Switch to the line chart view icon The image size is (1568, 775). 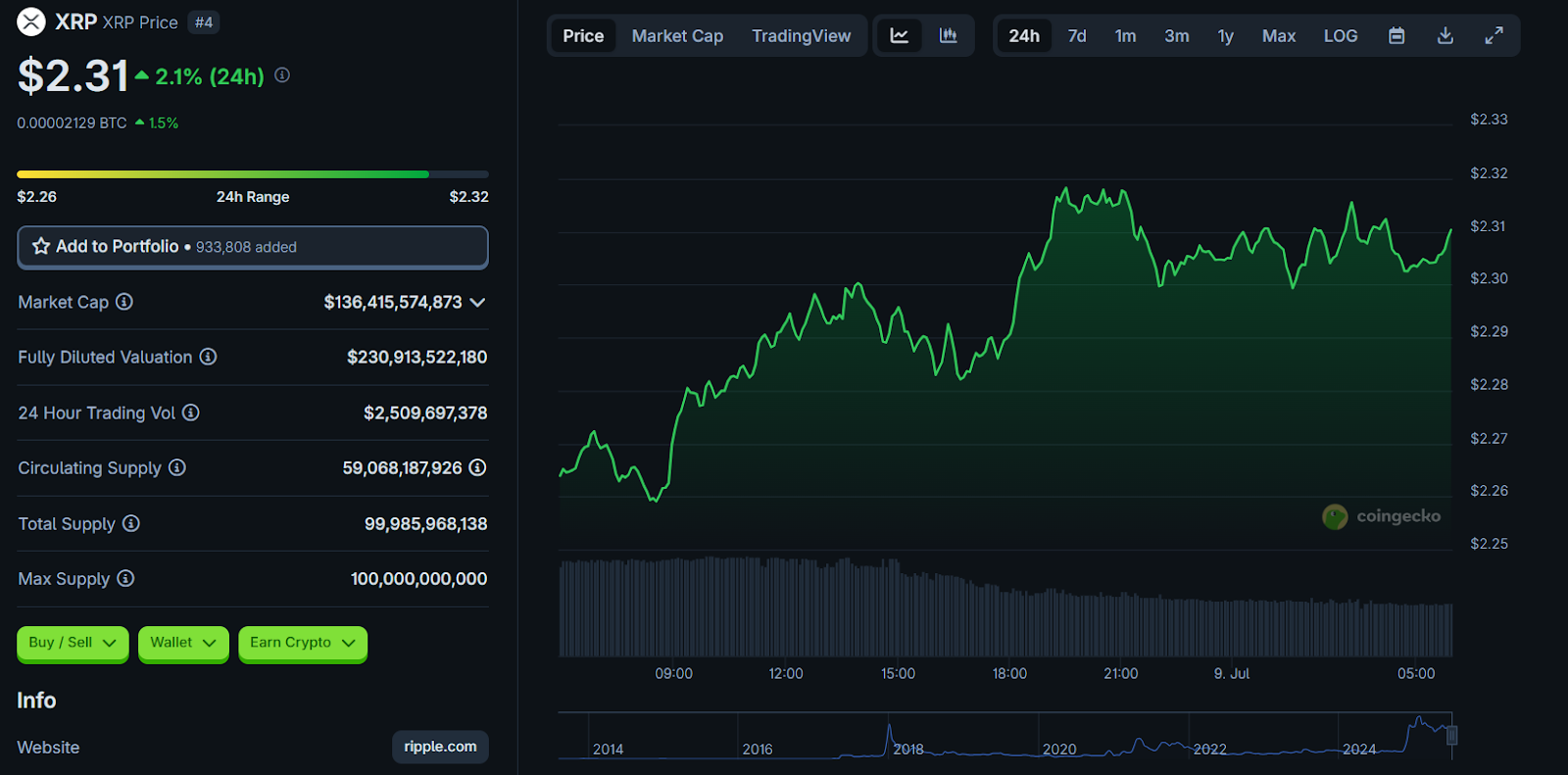[899, 36]
